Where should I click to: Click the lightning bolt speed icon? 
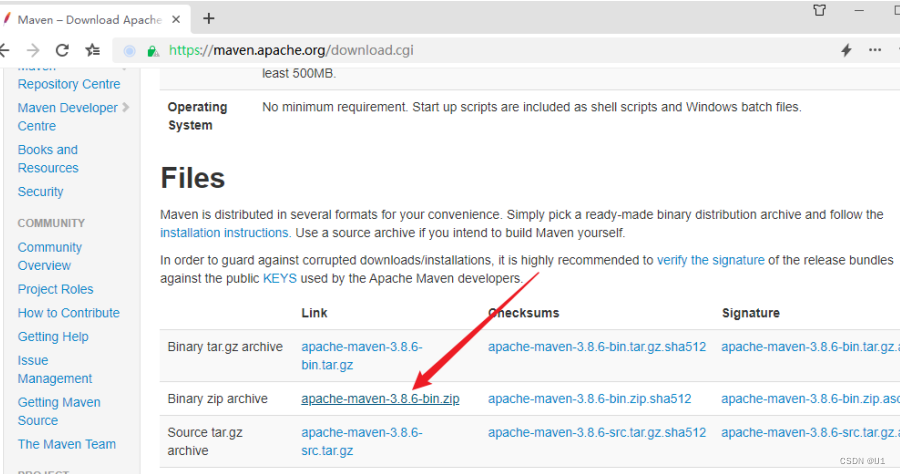(846, 50)
